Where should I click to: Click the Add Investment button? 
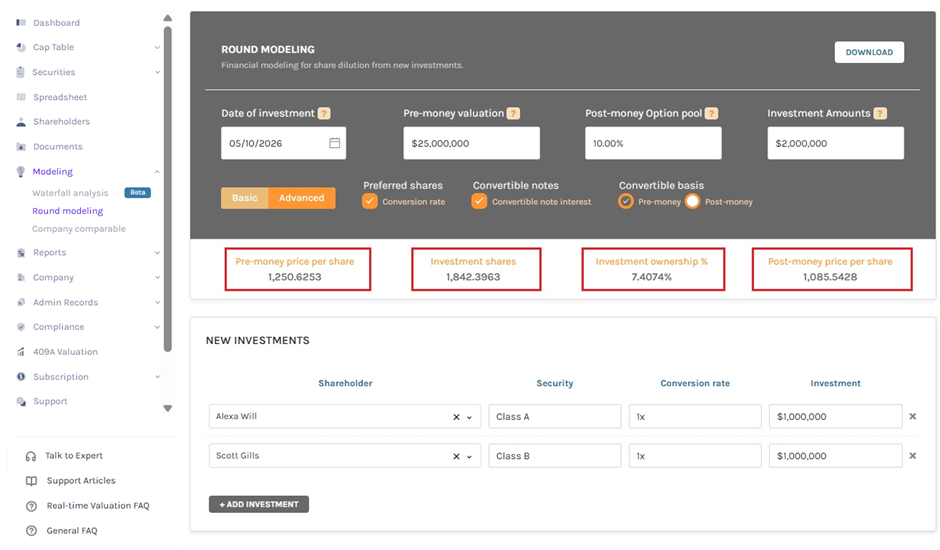[x=259, y=504]
